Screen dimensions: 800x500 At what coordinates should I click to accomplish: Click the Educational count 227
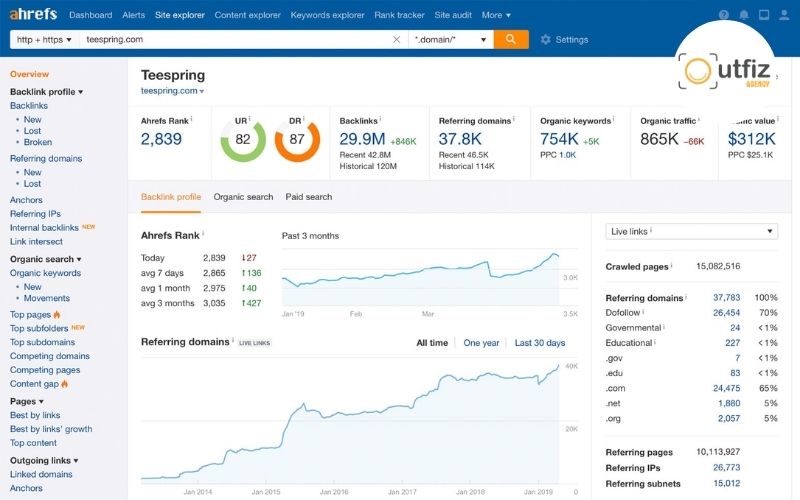(x=733, y=343)
